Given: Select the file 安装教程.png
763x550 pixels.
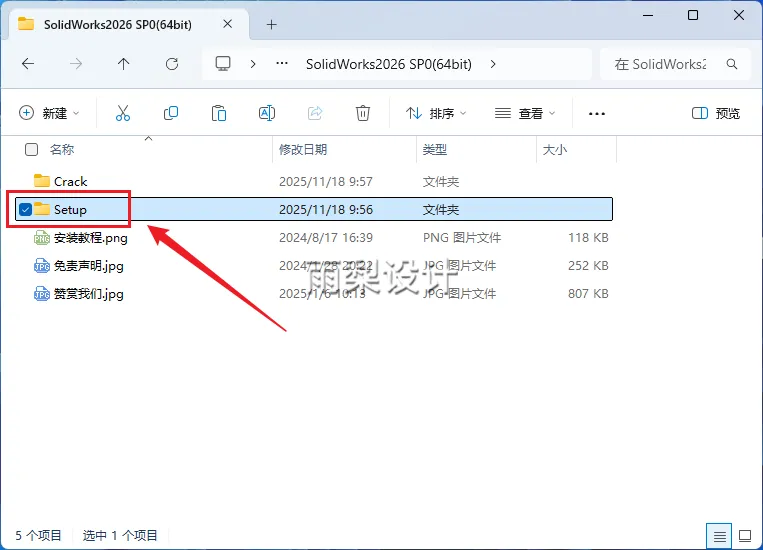Looking at the screenshot, I should point(91,238).
